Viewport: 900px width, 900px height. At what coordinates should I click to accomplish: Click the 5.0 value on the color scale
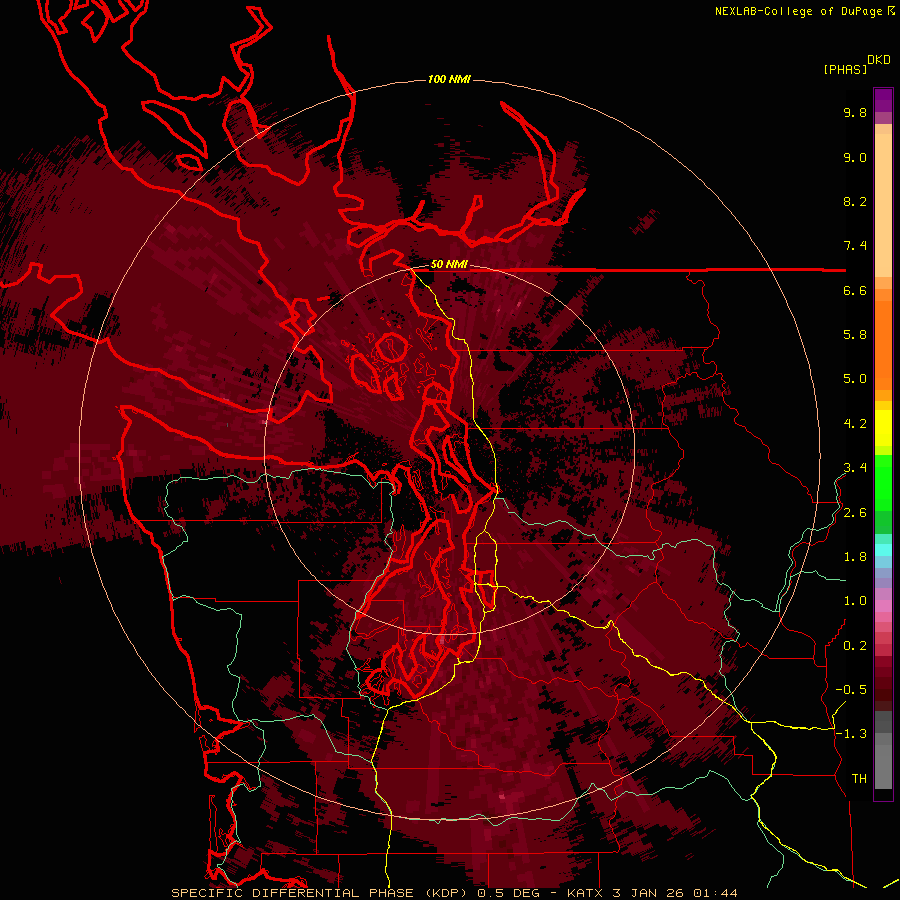pyautogui.click(x=855, y=379)
